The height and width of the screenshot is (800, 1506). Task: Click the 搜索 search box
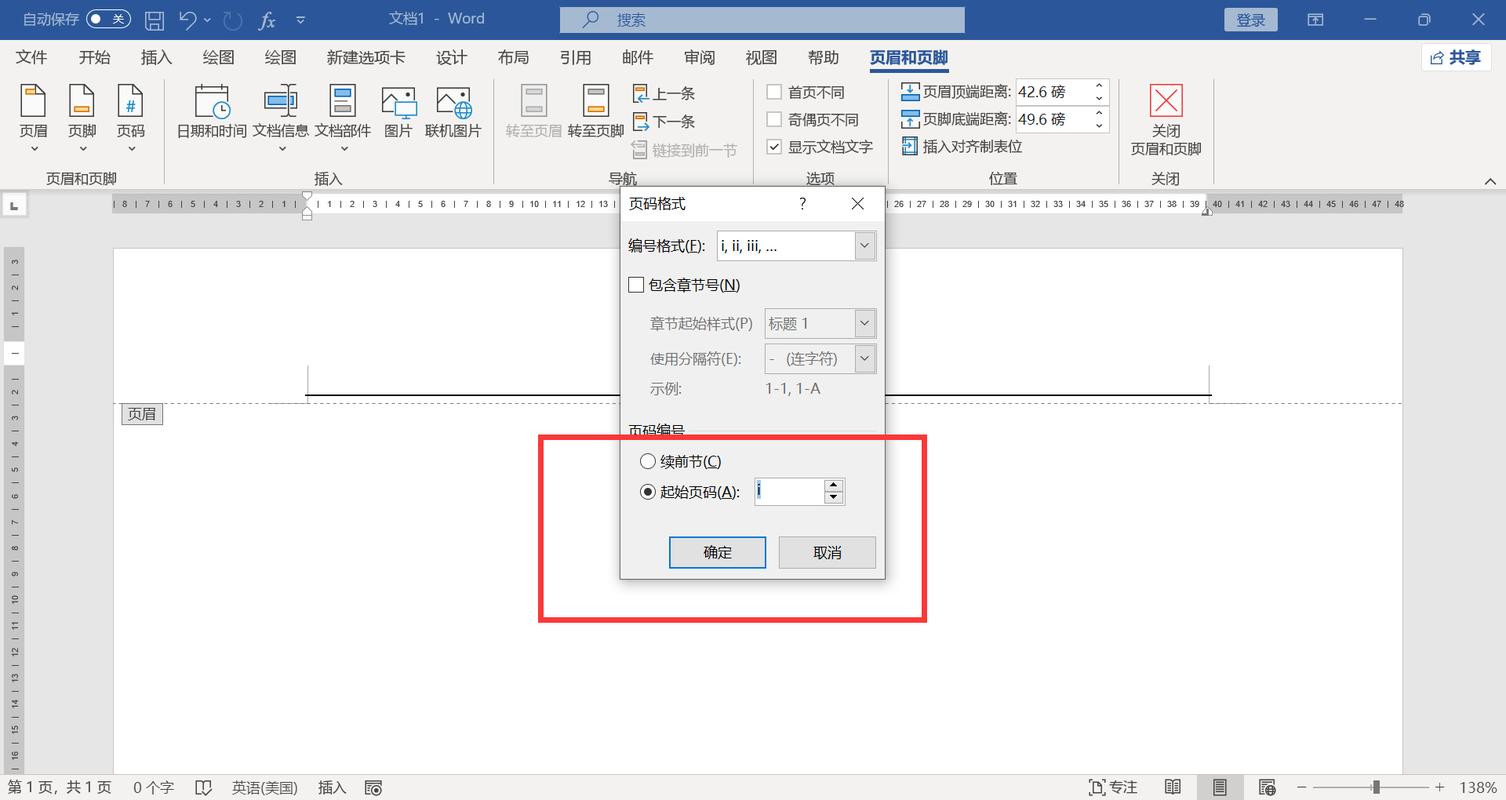point(762,19)
